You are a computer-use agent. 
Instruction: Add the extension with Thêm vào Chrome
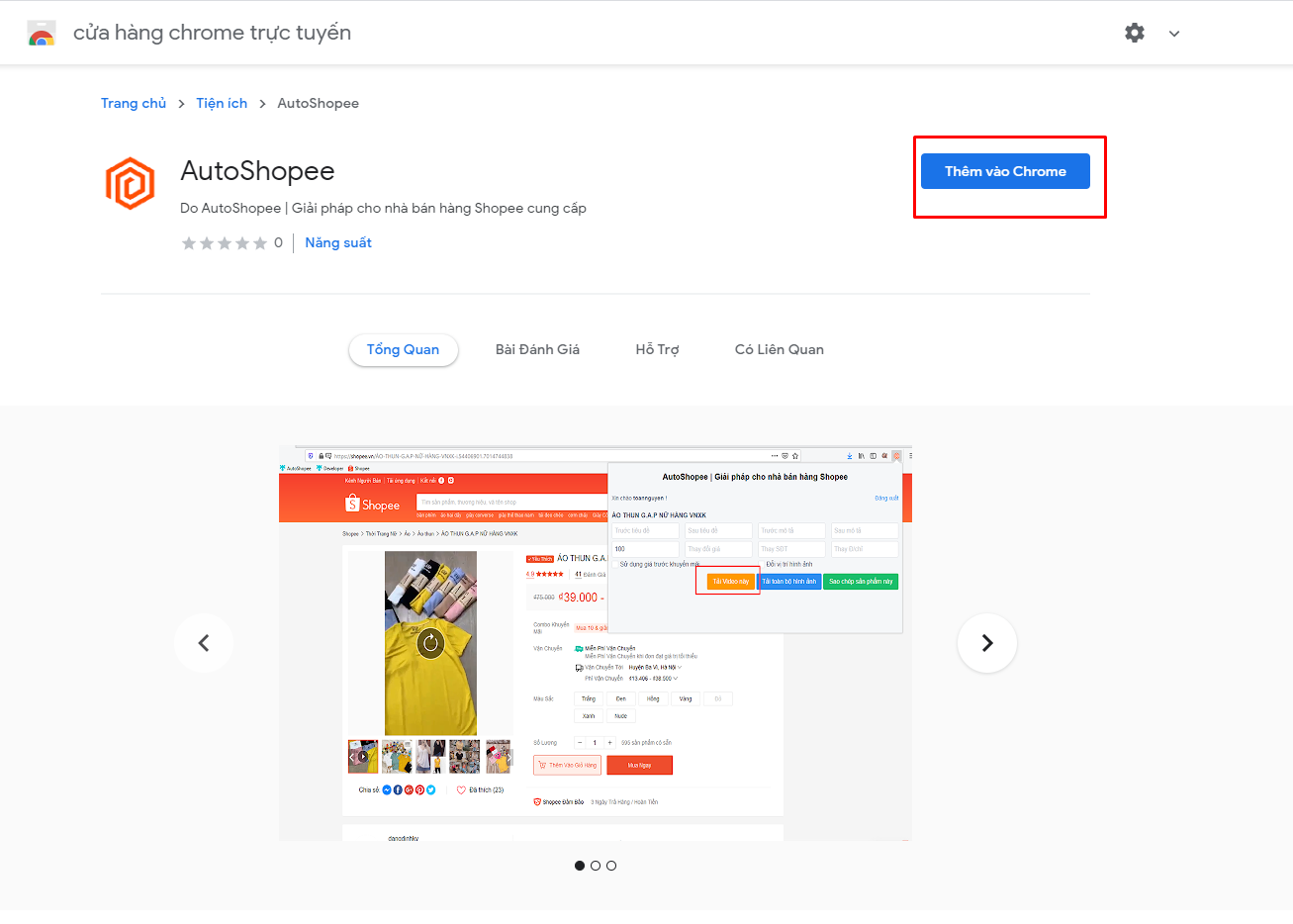point(1005,171)
